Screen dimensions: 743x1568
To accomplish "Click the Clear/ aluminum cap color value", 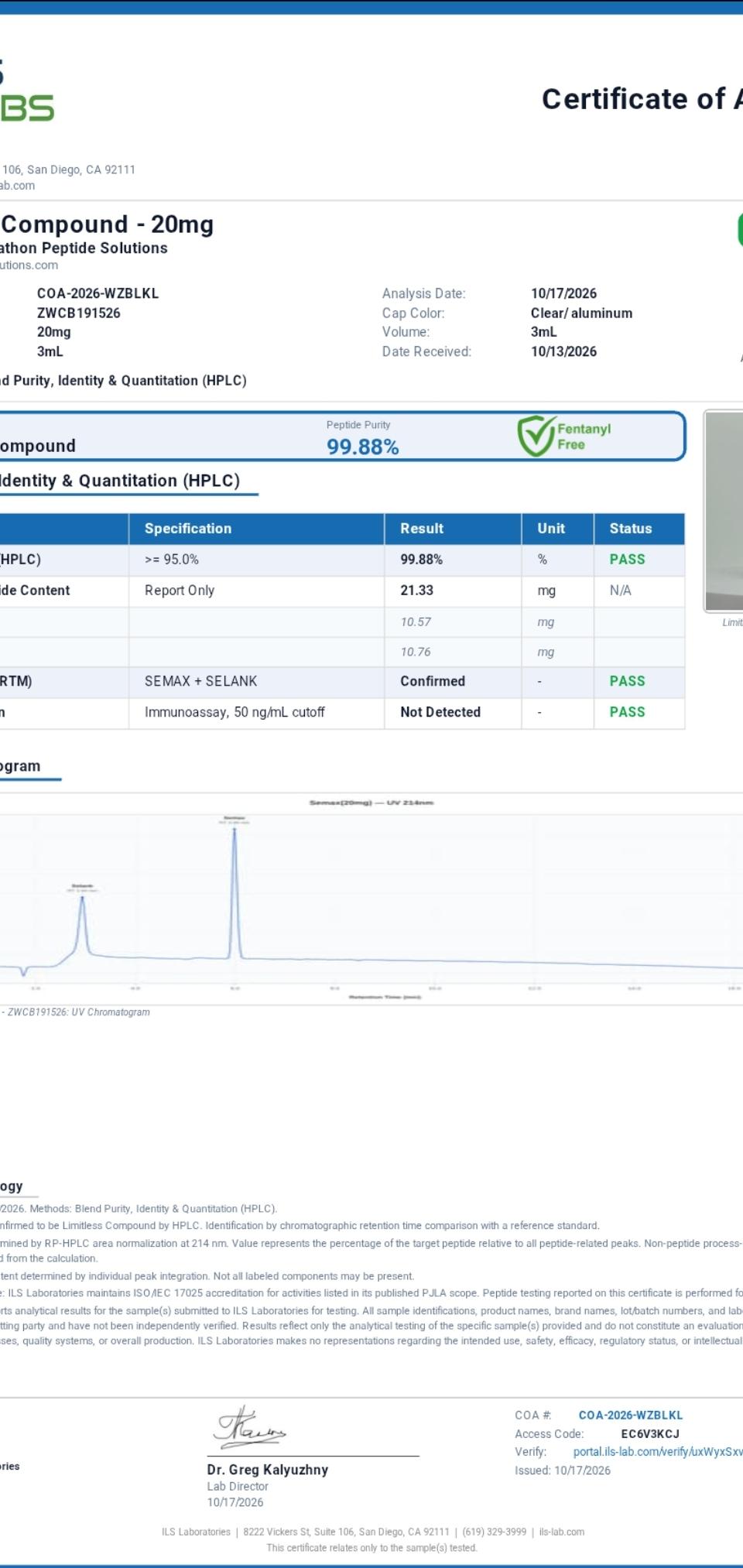I will pos(582,313).
